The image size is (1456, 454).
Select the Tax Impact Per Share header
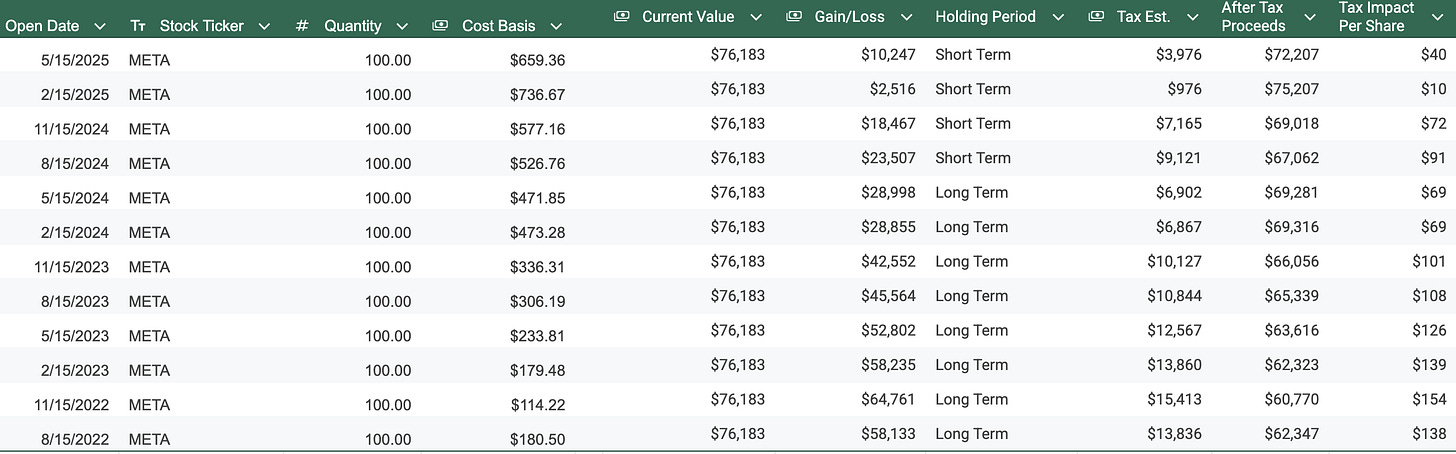(x=1377, y=17)
